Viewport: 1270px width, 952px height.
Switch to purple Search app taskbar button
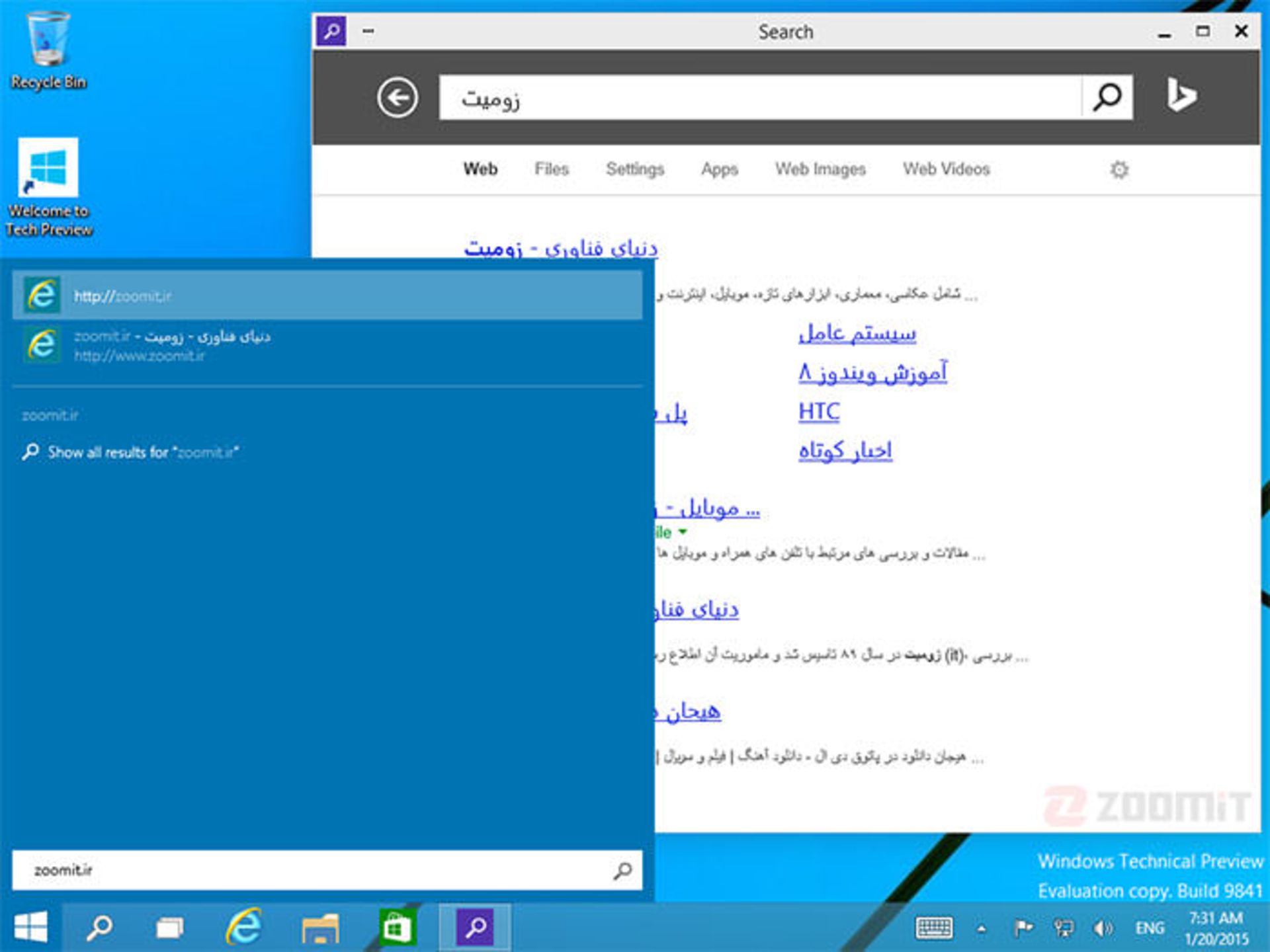tap(475, 927)
